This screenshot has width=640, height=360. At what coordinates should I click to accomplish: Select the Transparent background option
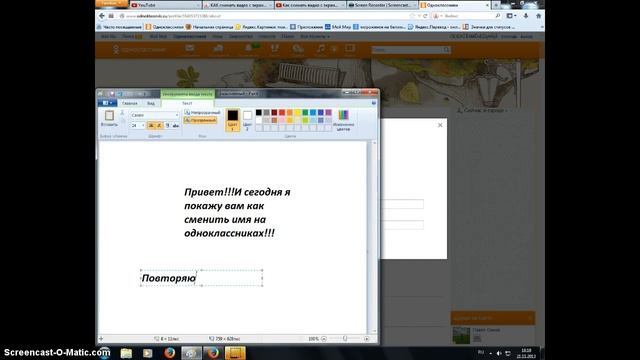pyautogui.click(x=200, y=120)
